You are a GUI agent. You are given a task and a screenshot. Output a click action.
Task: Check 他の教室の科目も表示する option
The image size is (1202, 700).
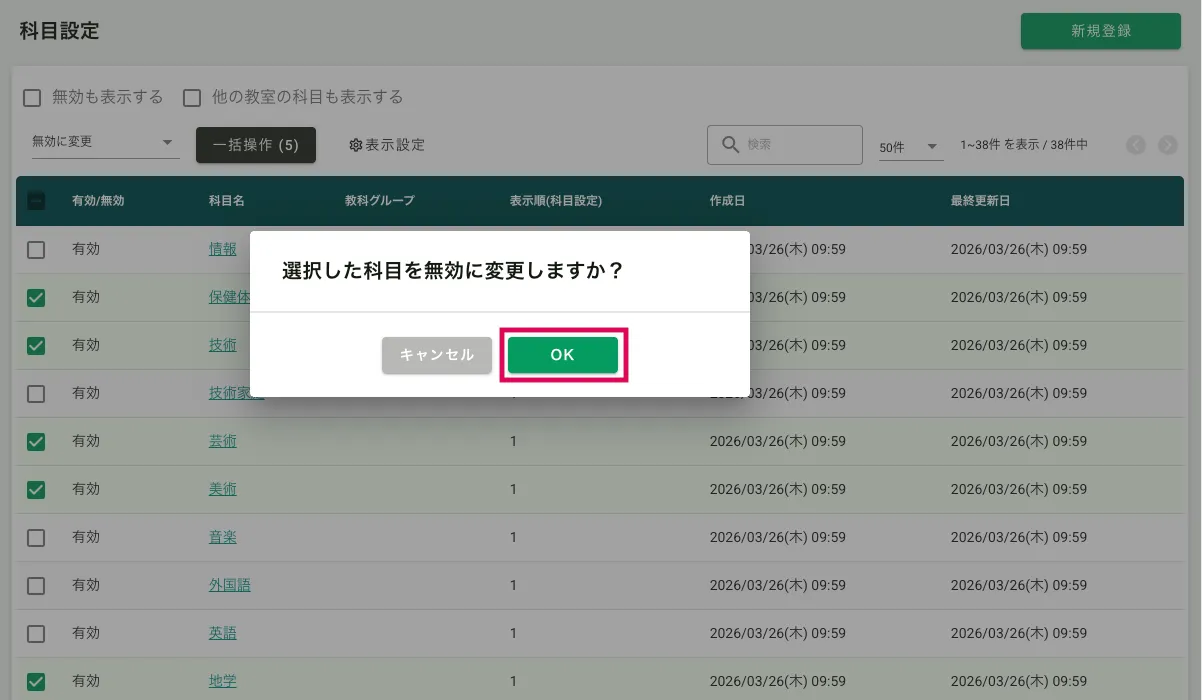tap(192, 98)
